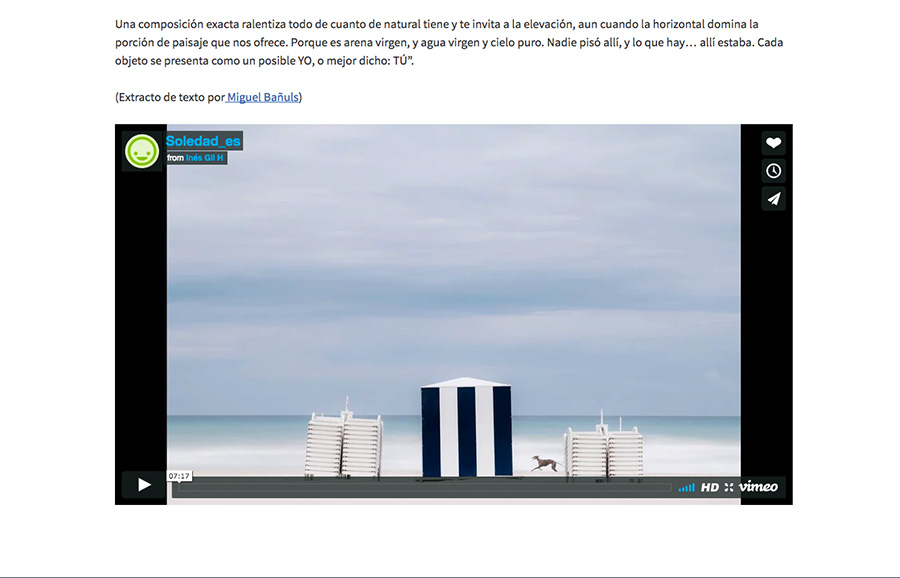Screen dimensions: 900x578
Task: Click the running dog in the video frame
Action: [545, 462]
